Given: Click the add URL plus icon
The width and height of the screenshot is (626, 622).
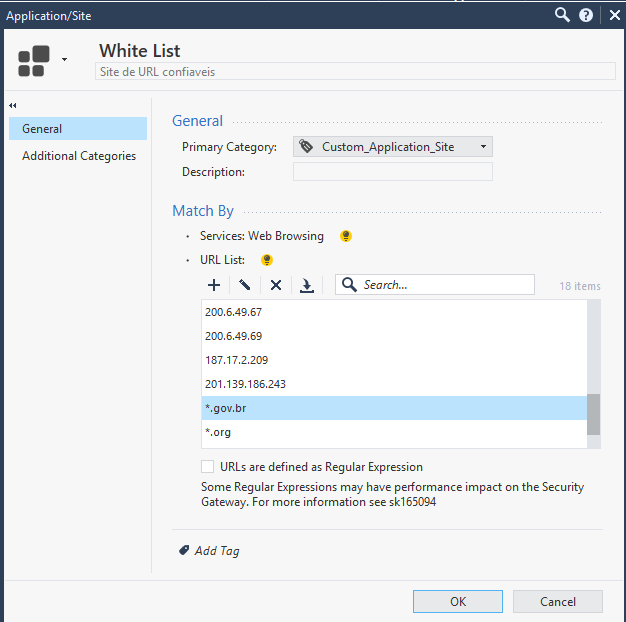Looking at the screenshot, I should tap(214, 285).
